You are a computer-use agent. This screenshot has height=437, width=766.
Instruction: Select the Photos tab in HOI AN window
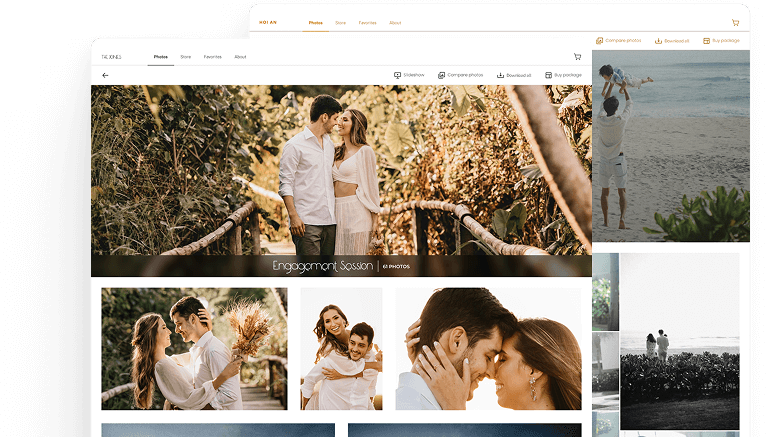click(316, 22)
